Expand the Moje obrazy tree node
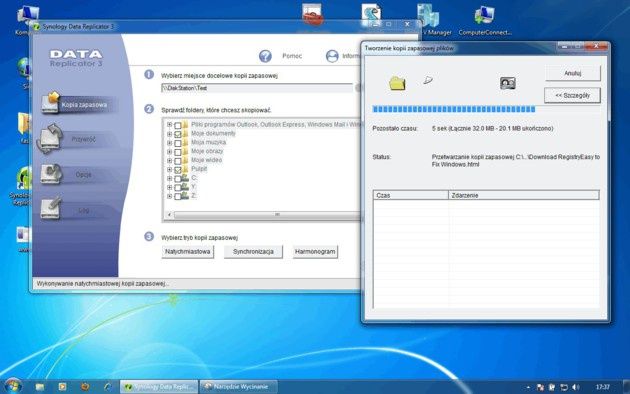630x394 pixels. (x=170, y=151)
